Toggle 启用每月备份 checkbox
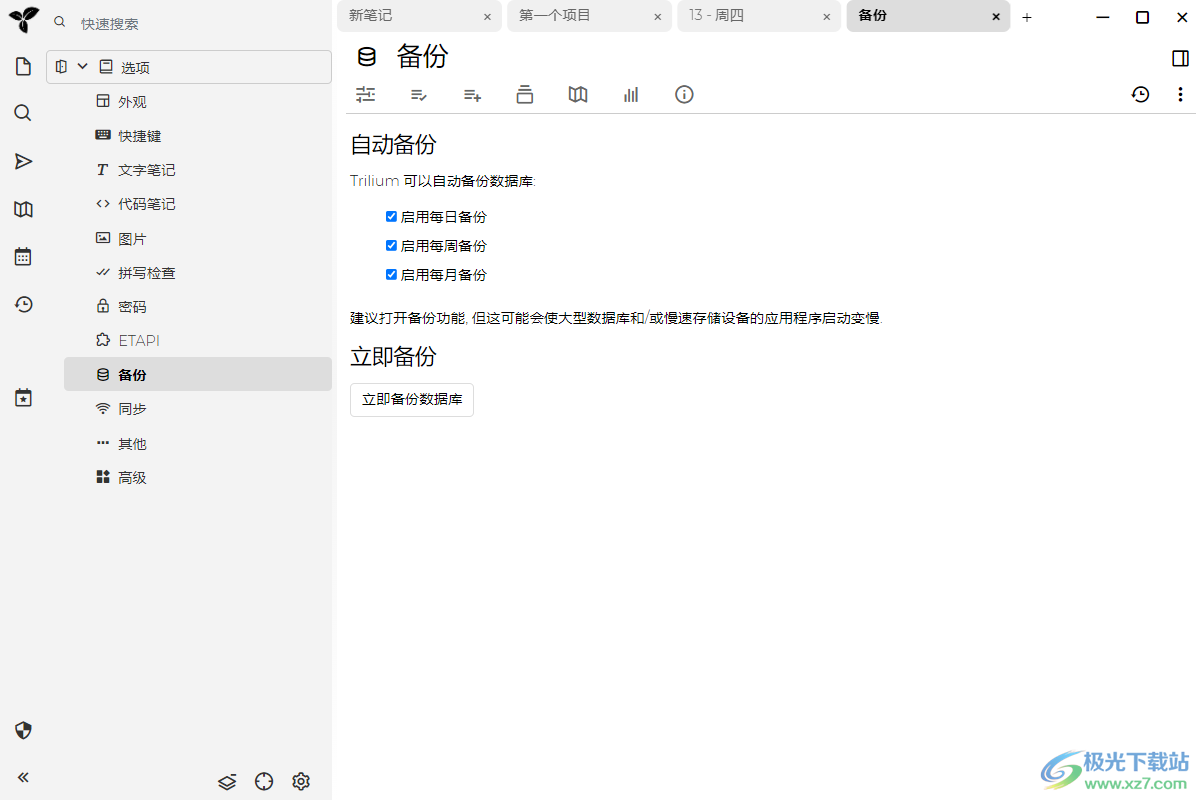 392,274
